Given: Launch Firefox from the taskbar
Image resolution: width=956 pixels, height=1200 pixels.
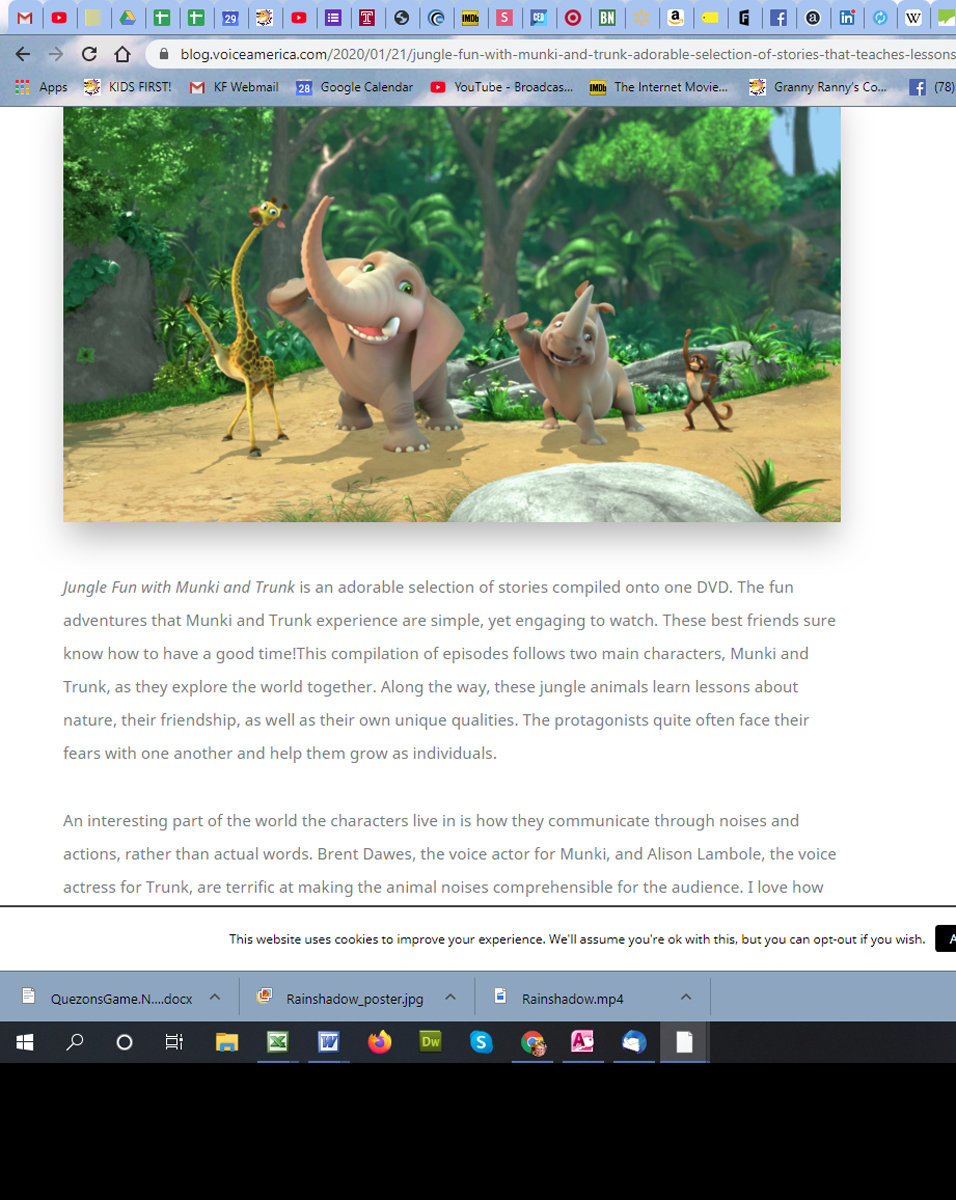Looking at the screenshot, I should coord(380,1042).
